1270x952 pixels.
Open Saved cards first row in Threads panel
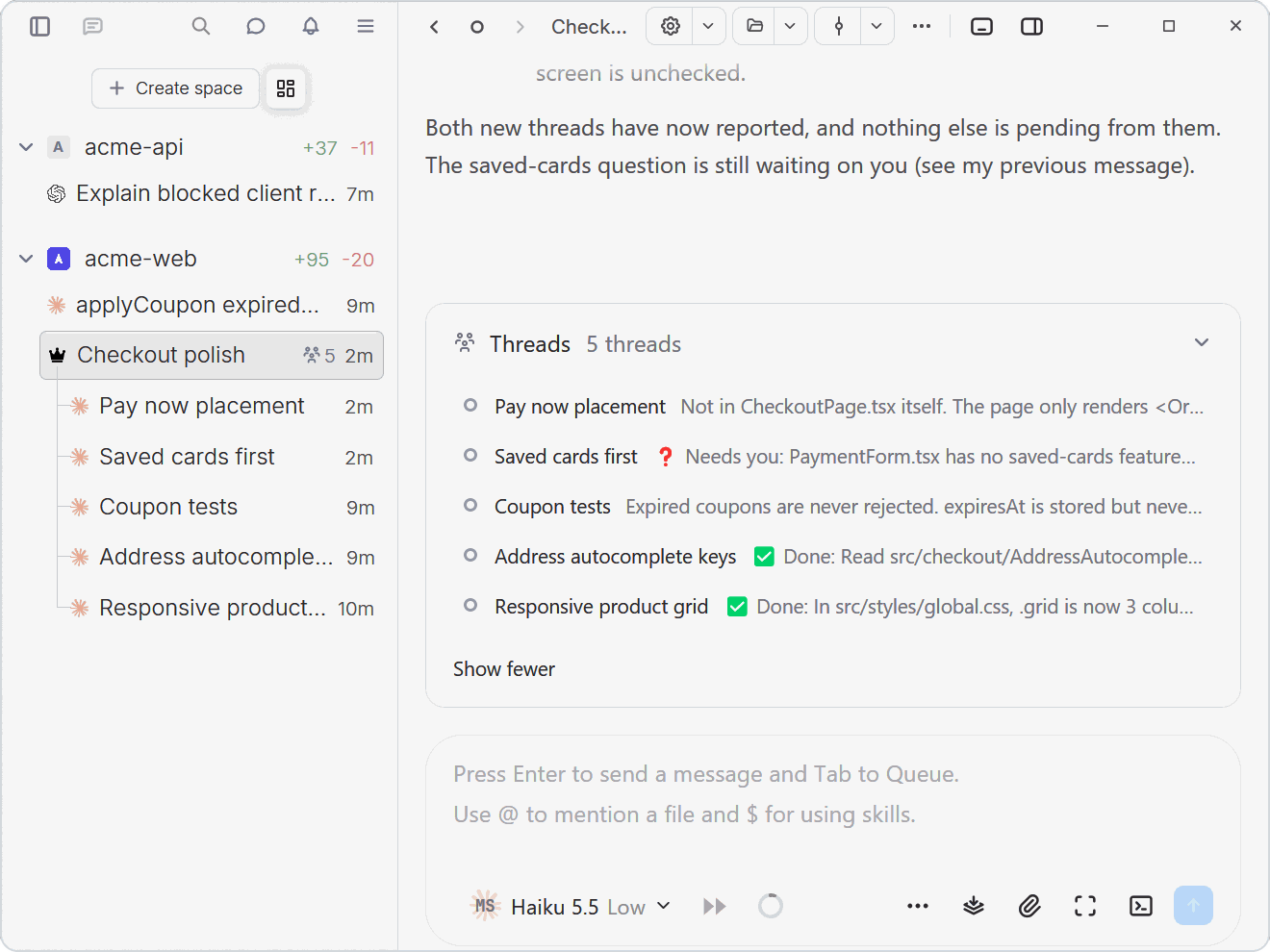833,457
